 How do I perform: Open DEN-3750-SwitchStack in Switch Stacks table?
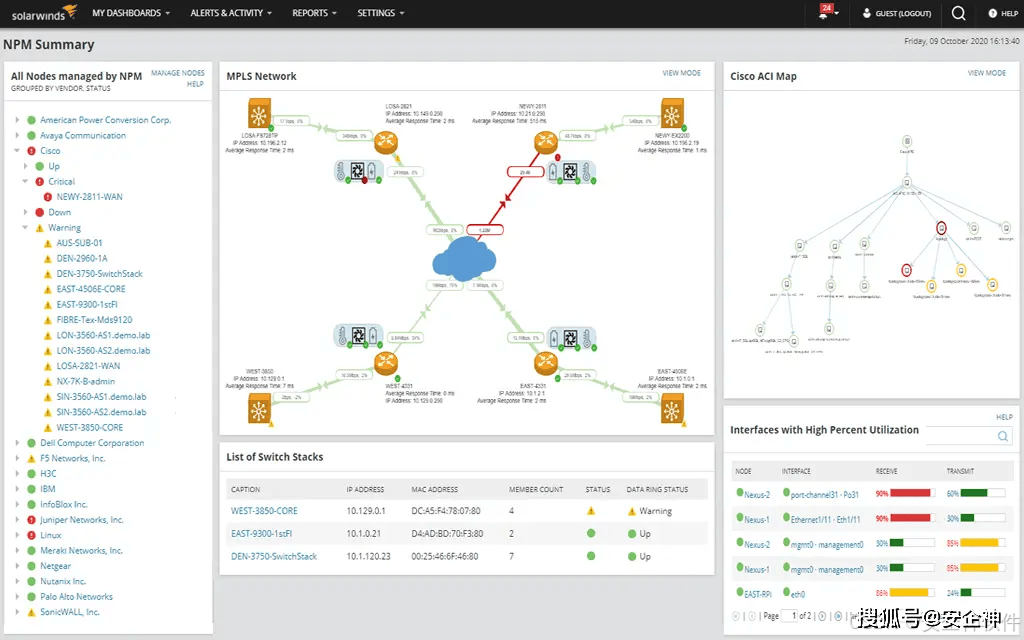click(274, 556)
